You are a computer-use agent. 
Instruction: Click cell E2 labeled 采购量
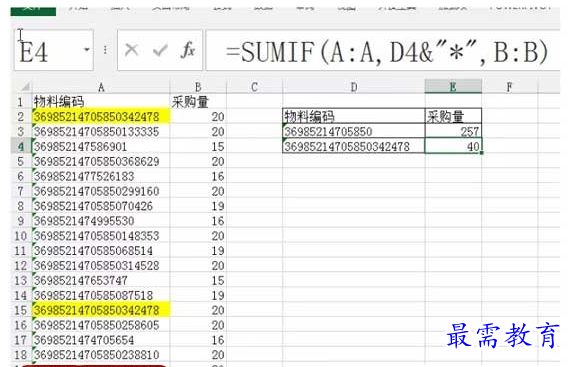[x=453, y=117]
